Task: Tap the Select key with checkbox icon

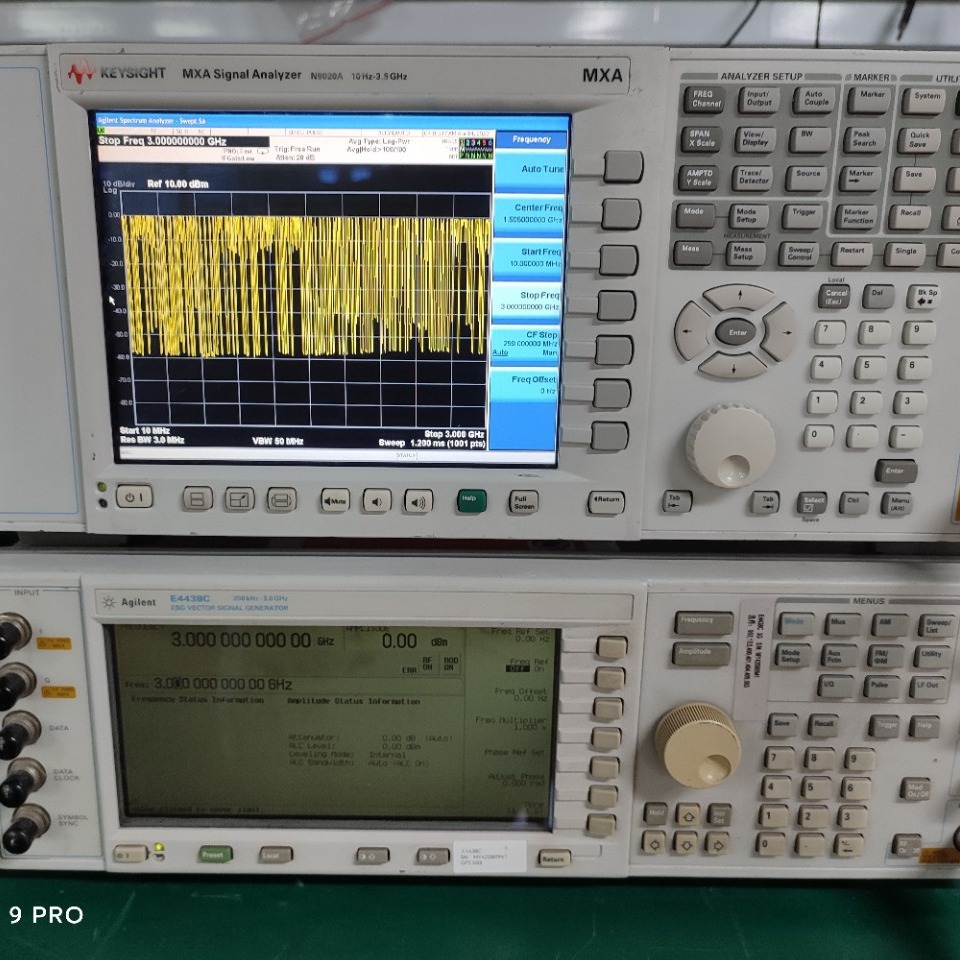Action: (x=812, y=503)
